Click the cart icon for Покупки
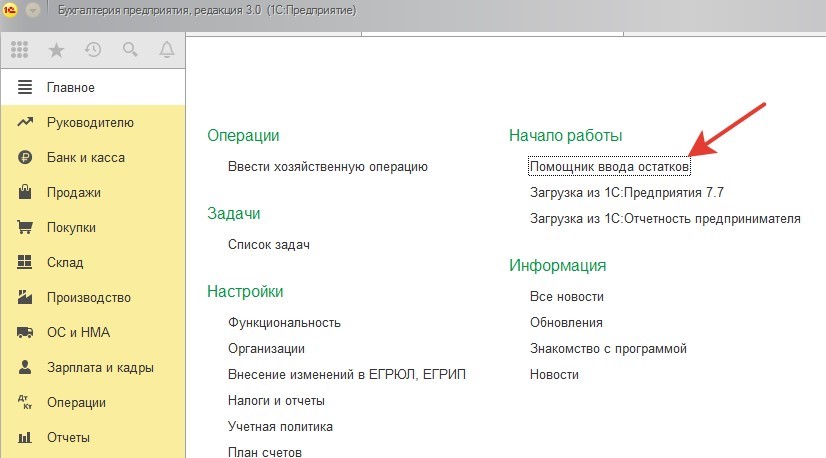Screen dimensions: 826x458 coord(25,227)
